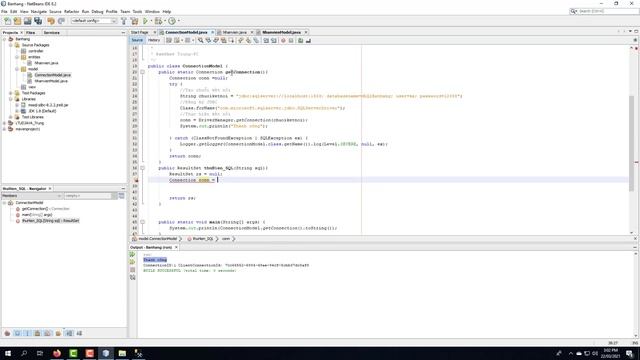
Task: Open the Profile Project dropdown arrow
Action: tap(178, 21)
